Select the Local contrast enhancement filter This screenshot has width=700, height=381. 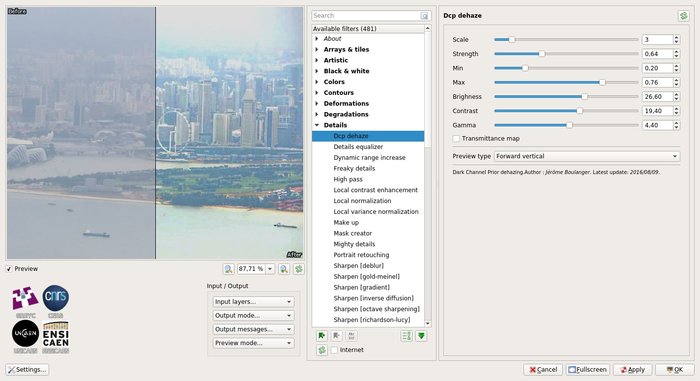pyautogui.click(x=375, y=190)
